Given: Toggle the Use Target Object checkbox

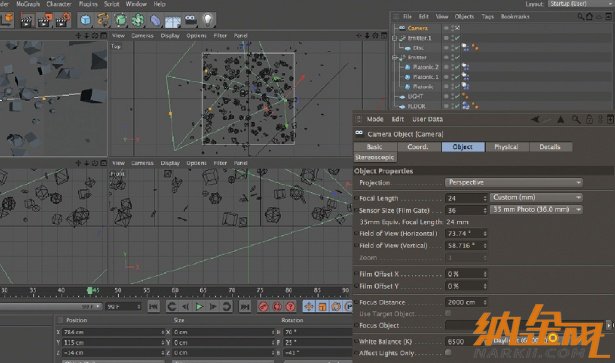Looking at the screenshot, I should point(448,314).
